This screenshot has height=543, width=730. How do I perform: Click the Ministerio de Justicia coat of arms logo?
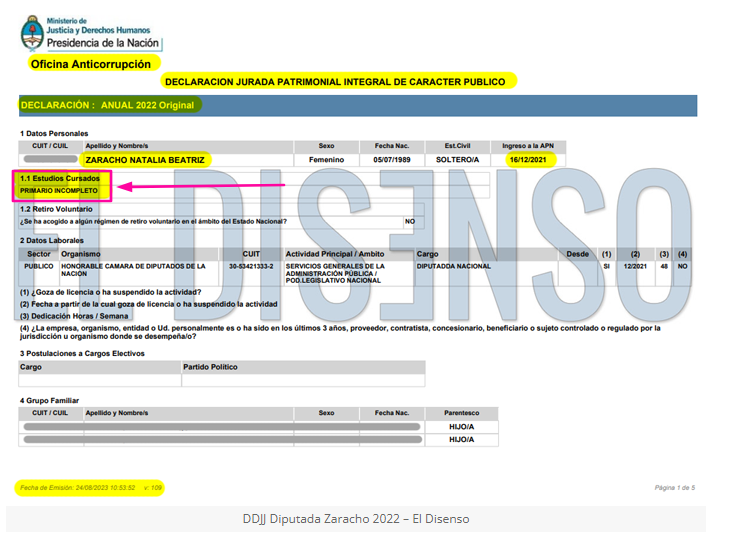tap(32, 33)
